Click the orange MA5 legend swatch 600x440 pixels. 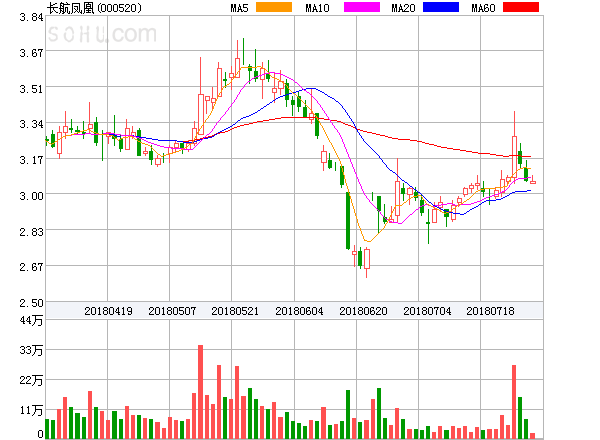click(x=274, y=7)
